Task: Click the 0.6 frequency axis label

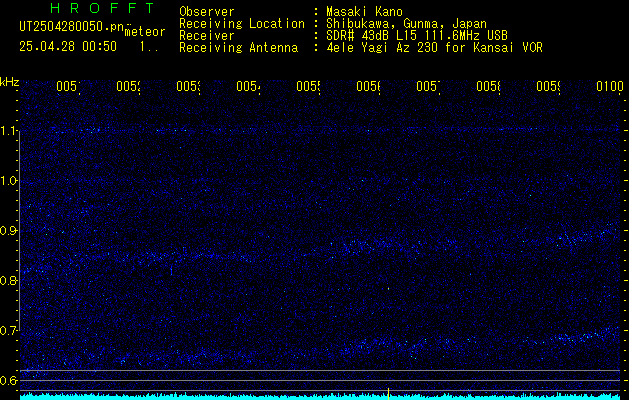Action: click(x=9, y=380)
